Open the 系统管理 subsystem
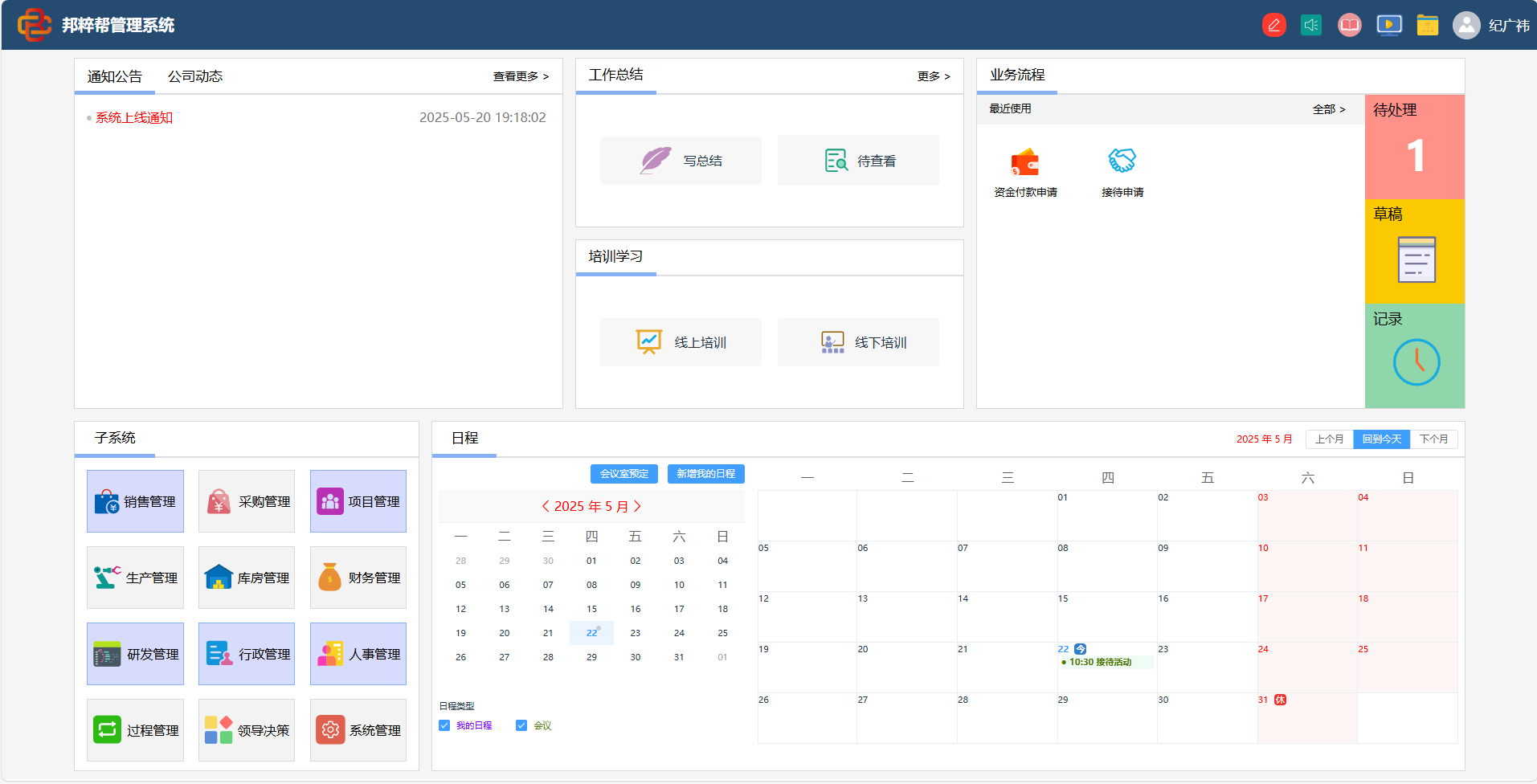The width and height of the screenshot is (1537, 784). (358, 729)
